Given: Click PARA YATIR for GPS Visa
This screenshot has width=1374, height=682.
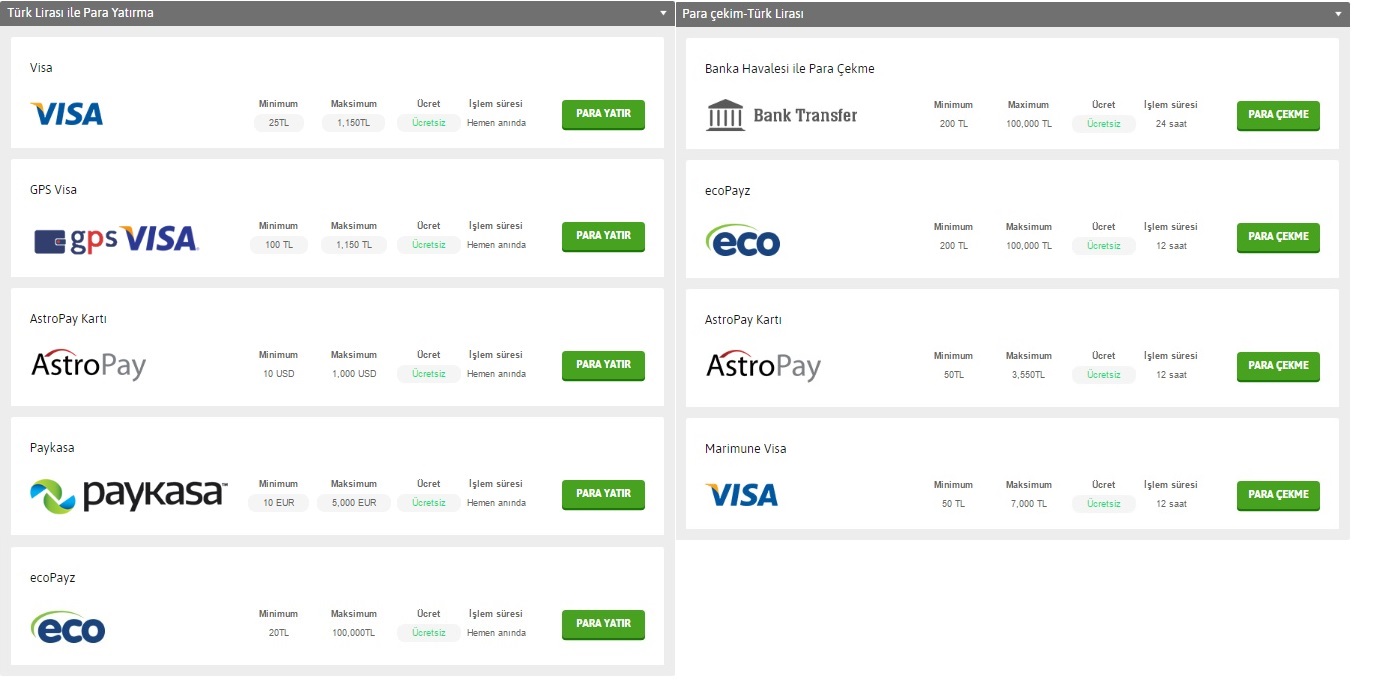Looking at the screenshot, I should (x=603, y=236).
